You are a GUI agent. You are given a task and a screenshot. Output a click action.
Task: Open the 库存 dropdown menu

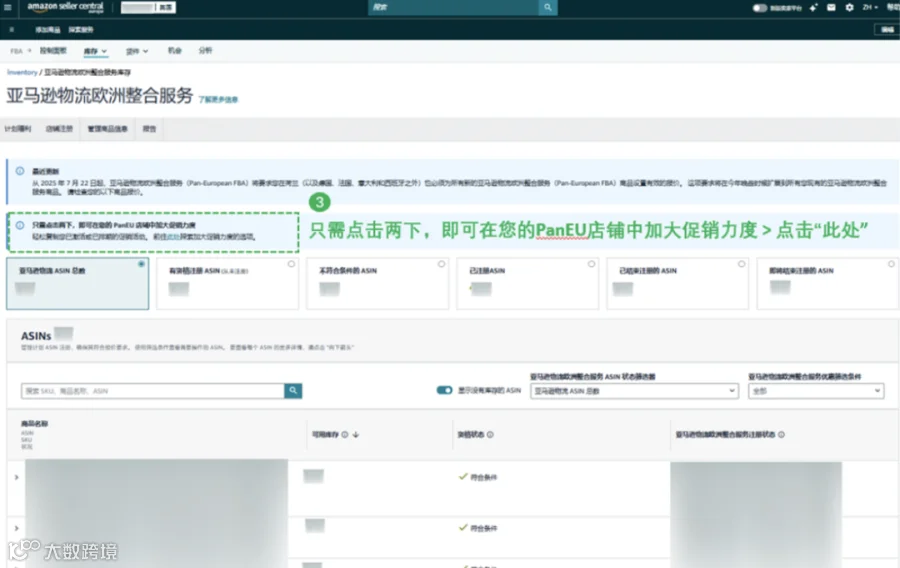coord(95,51)
